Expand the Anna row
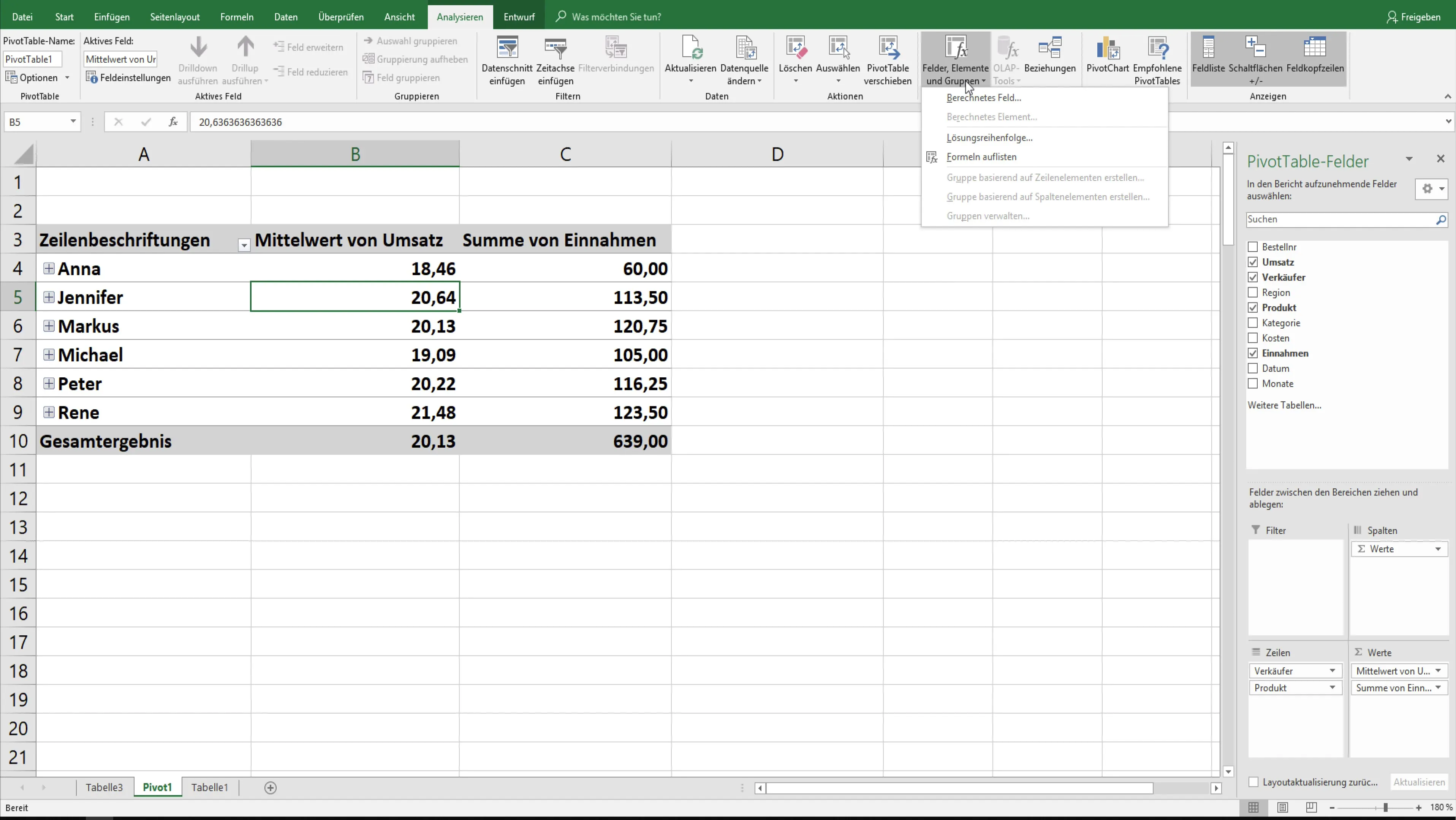1456x820 pixels. tap(49, 268)
